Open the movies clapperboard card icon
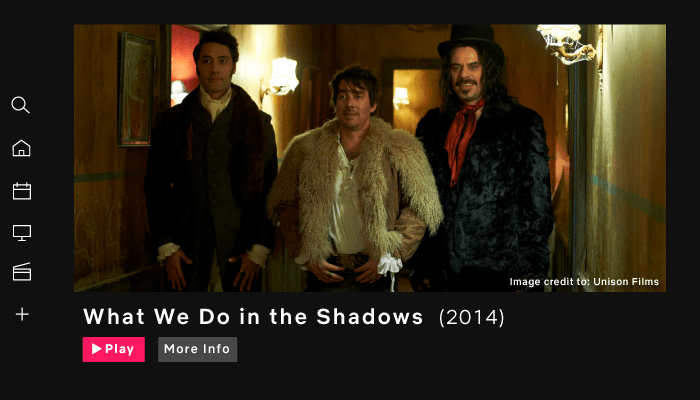Screen dimensions: 700x400 [21, 271]
